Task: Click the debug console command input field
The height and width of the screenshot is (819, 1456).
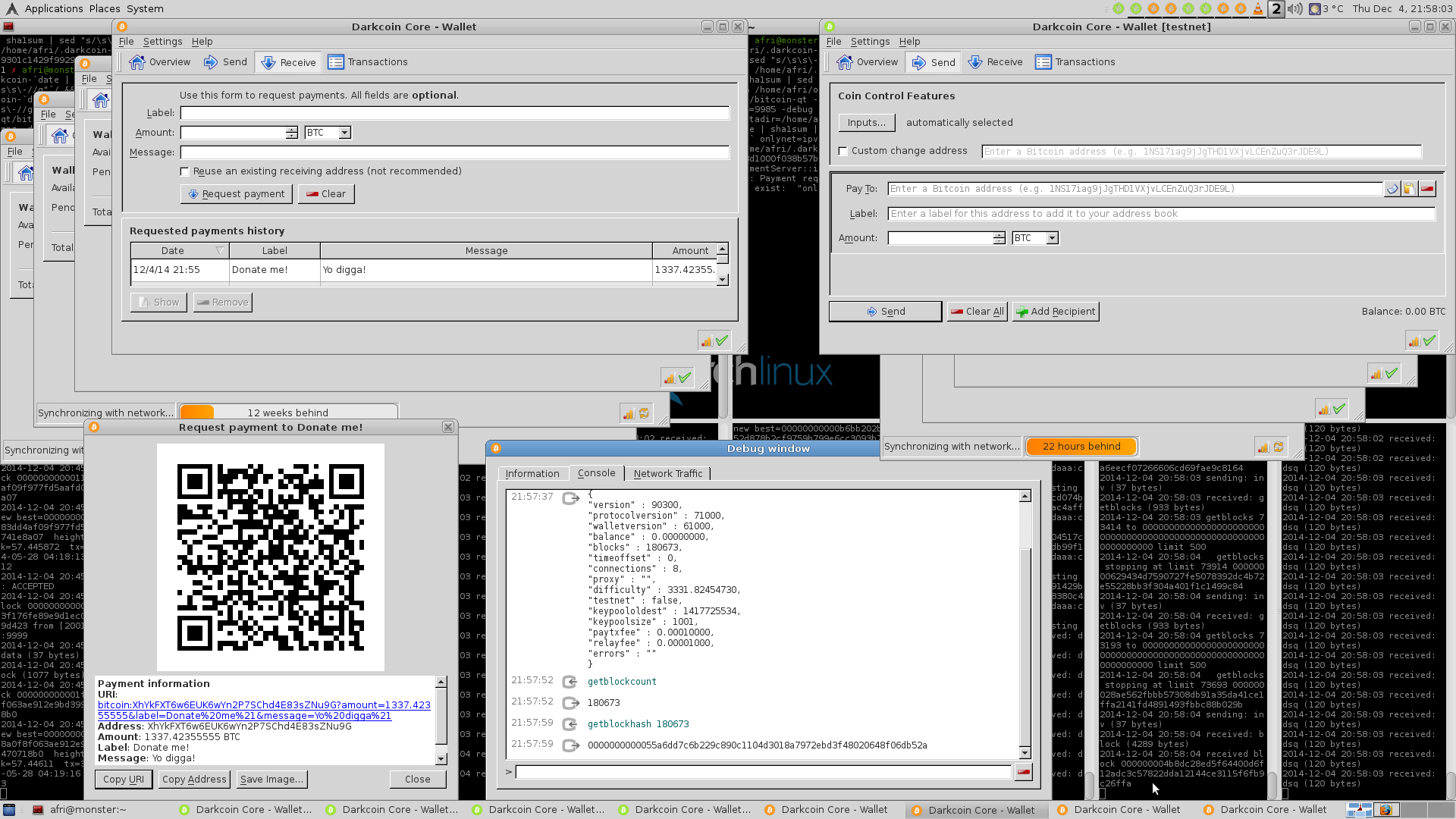Action: pyautogui.click(x=763, y=772)
